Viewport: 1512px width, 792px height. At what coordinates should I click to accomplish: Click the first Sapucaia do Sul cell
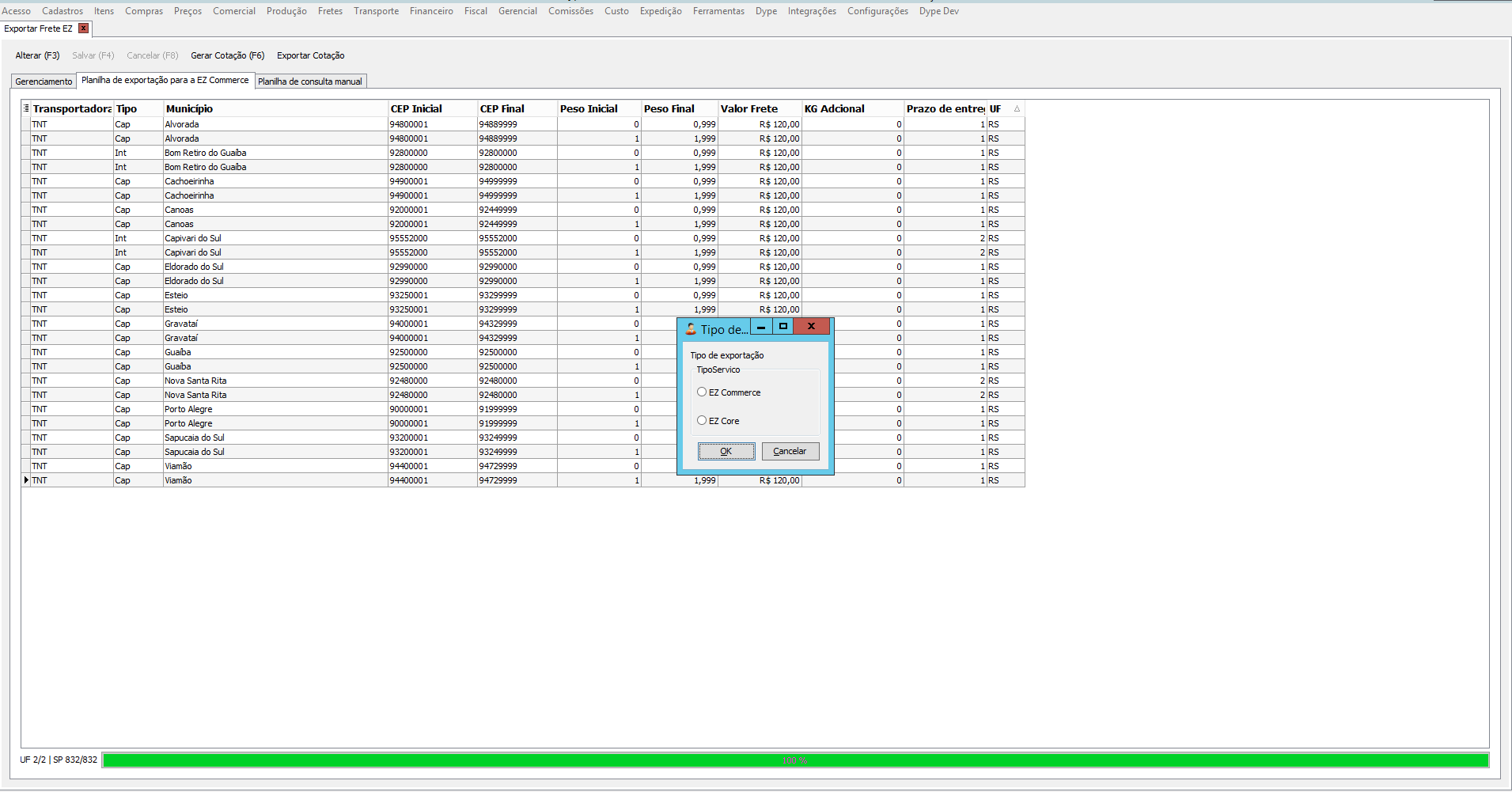pos(275,438)
